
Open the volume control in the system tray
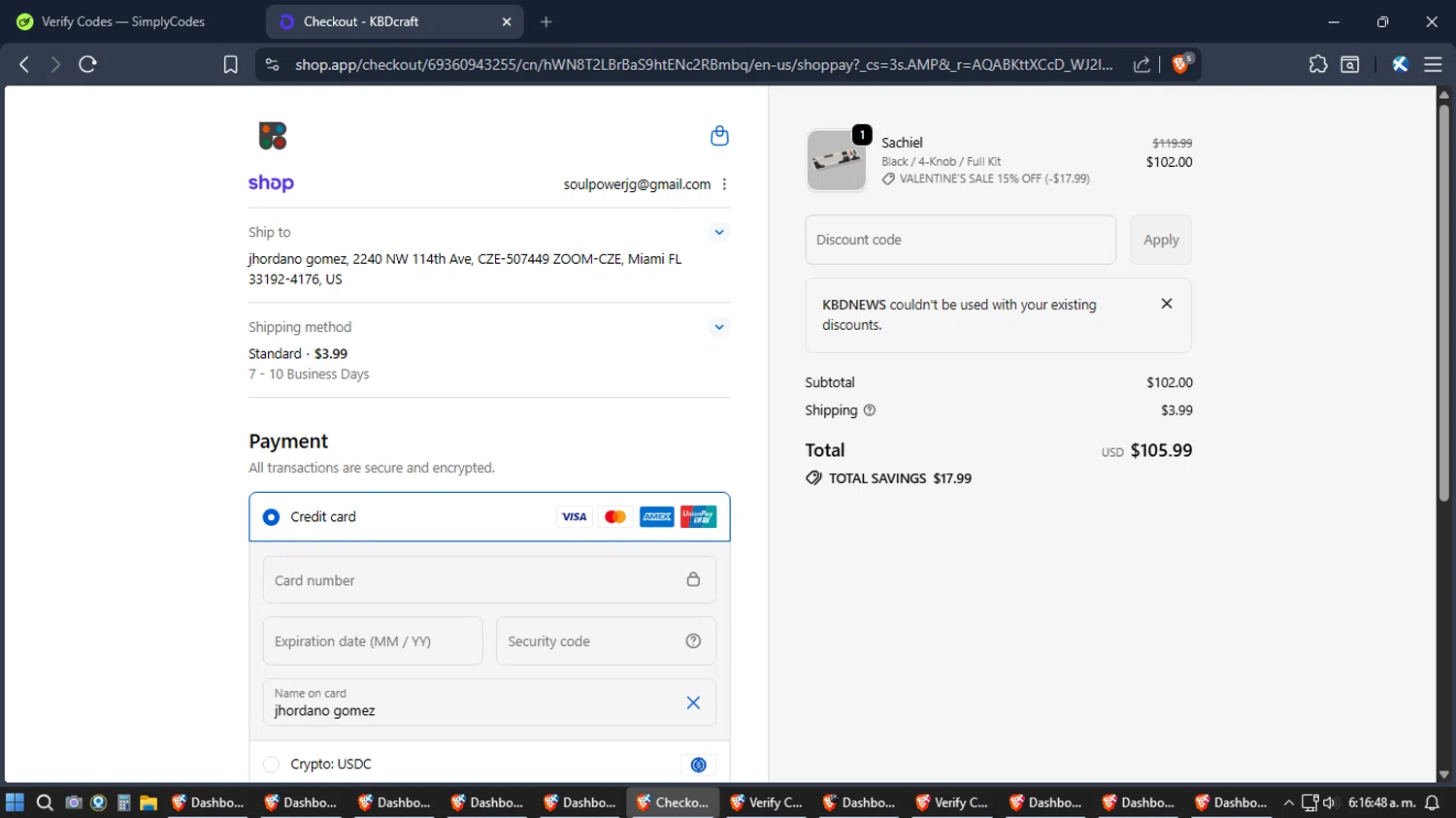click(x=1329, y=802)
